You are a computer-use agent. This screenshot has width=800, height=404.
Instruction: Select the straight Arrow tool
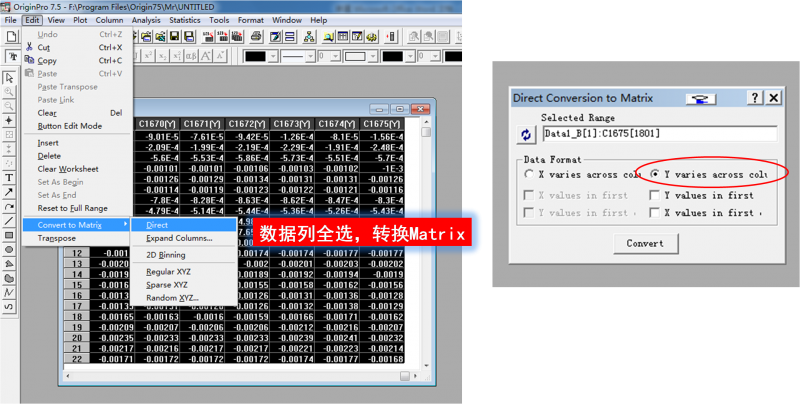[x=9, y=192]
